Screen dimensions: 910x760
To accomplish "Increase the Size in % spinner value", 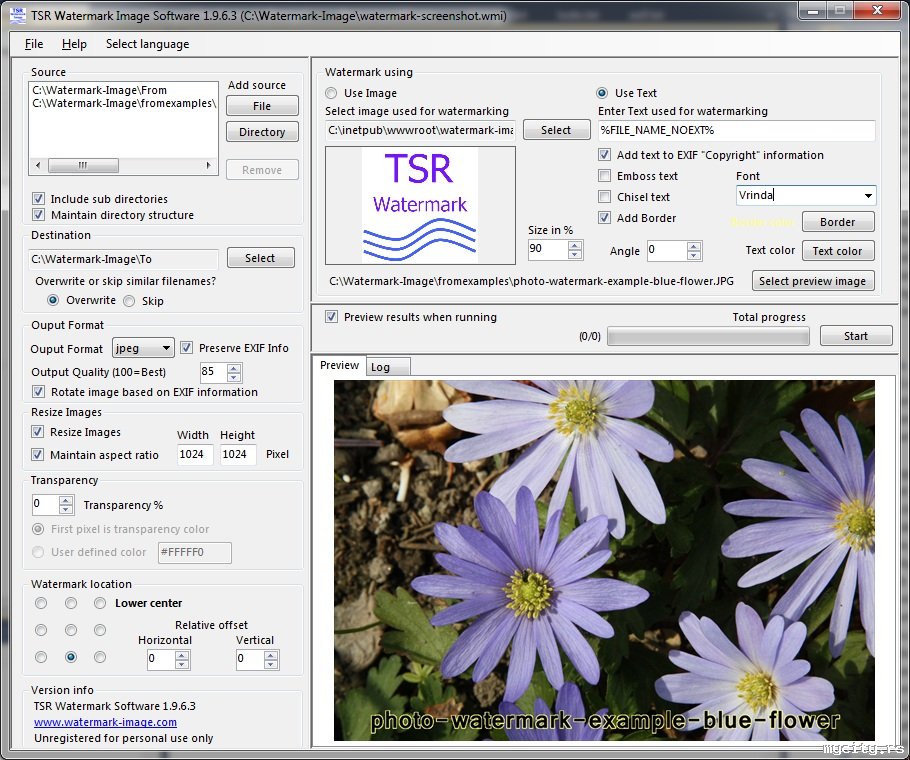I will 575,245.
